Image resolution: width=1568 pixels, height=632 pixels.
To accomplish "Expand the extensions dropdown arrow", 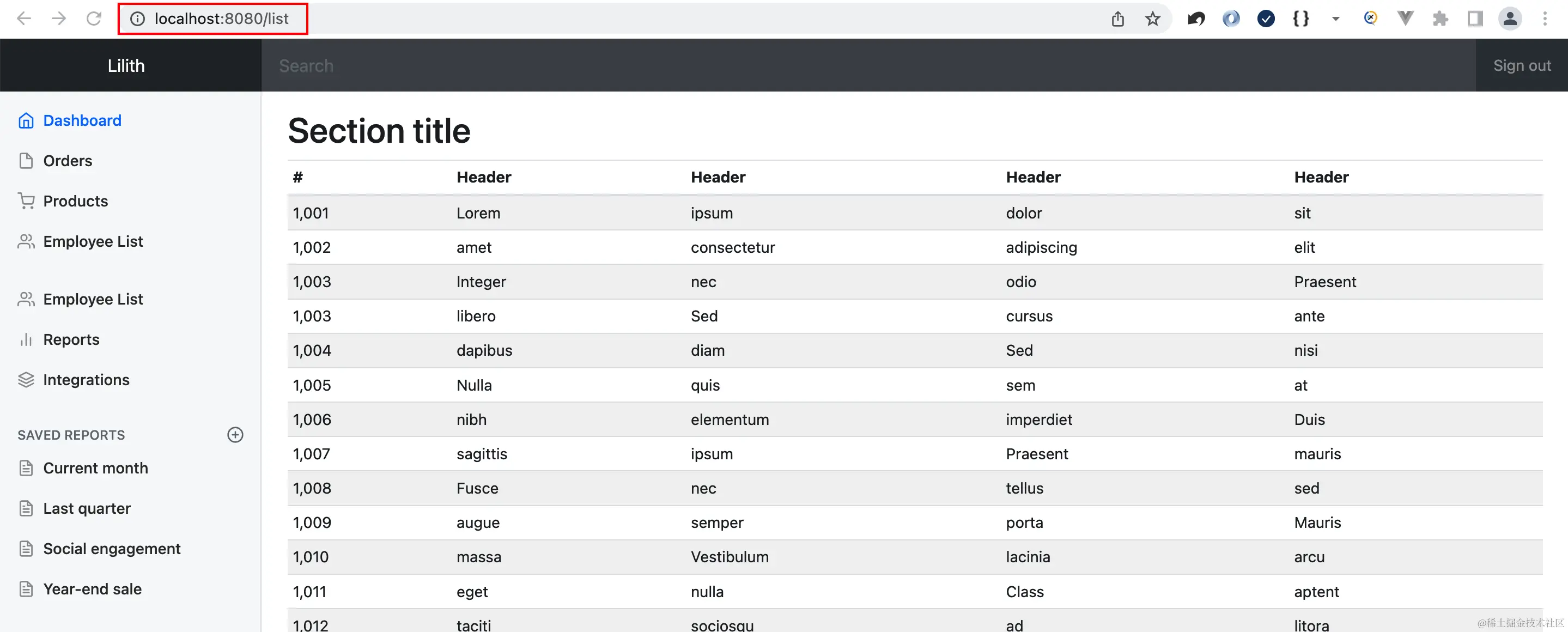I will coord(1335,19).
